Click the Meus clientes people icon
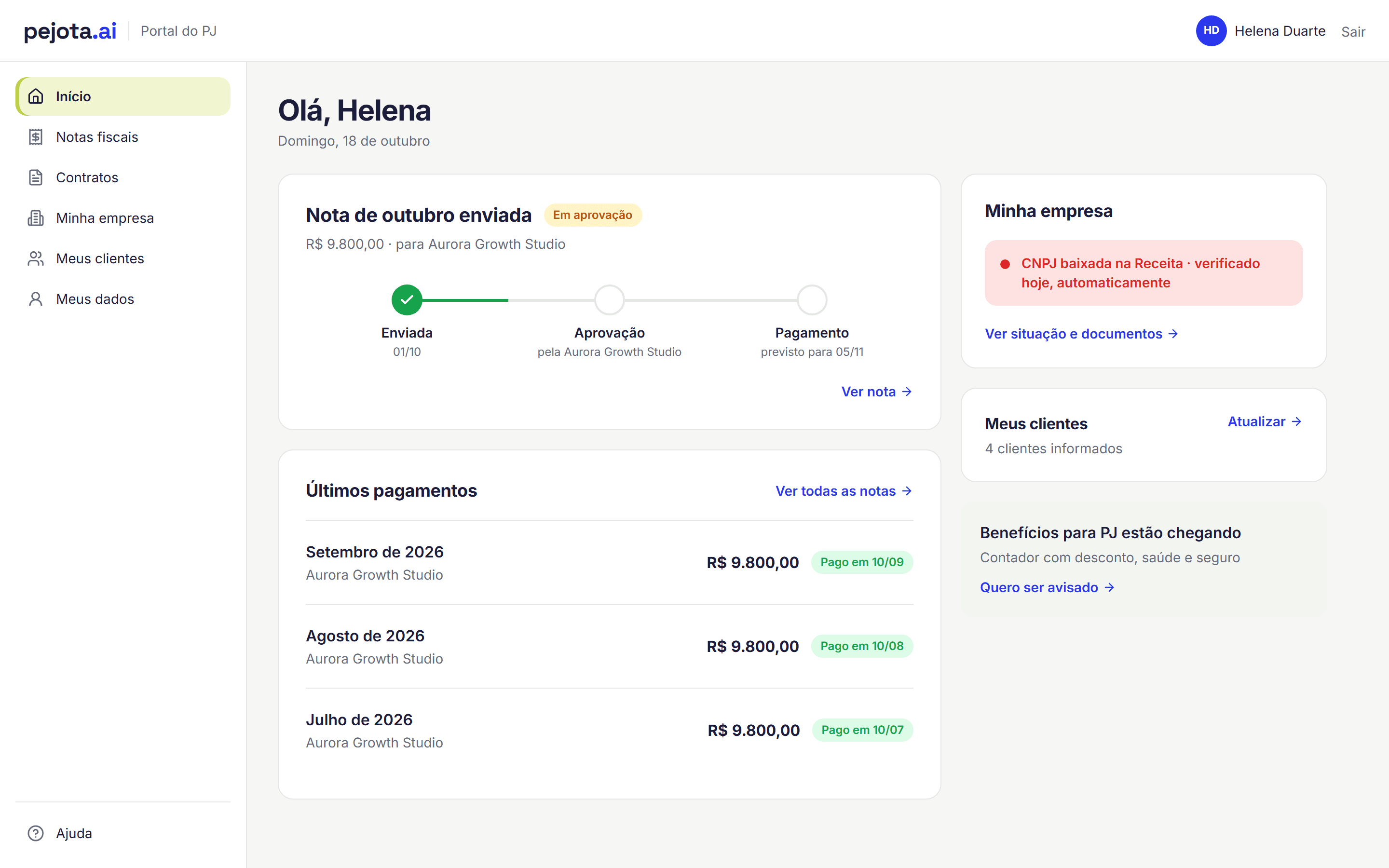The image size is (1389, 868). (36, 258)
